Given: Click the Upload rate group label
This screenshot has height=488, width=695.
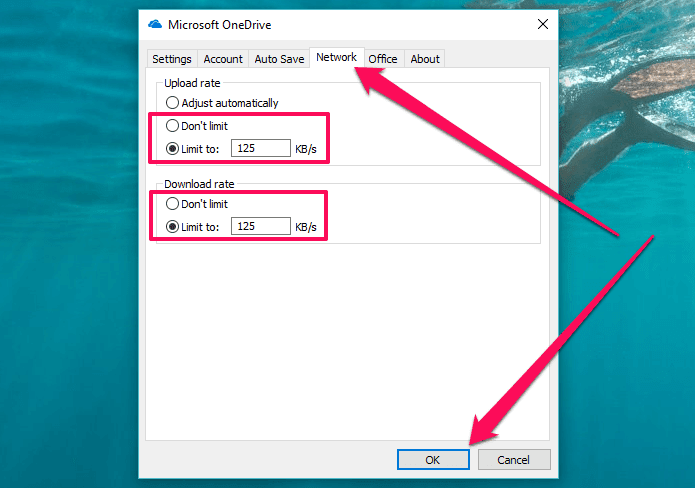Looking at the screenshot, I should point(192,83).
